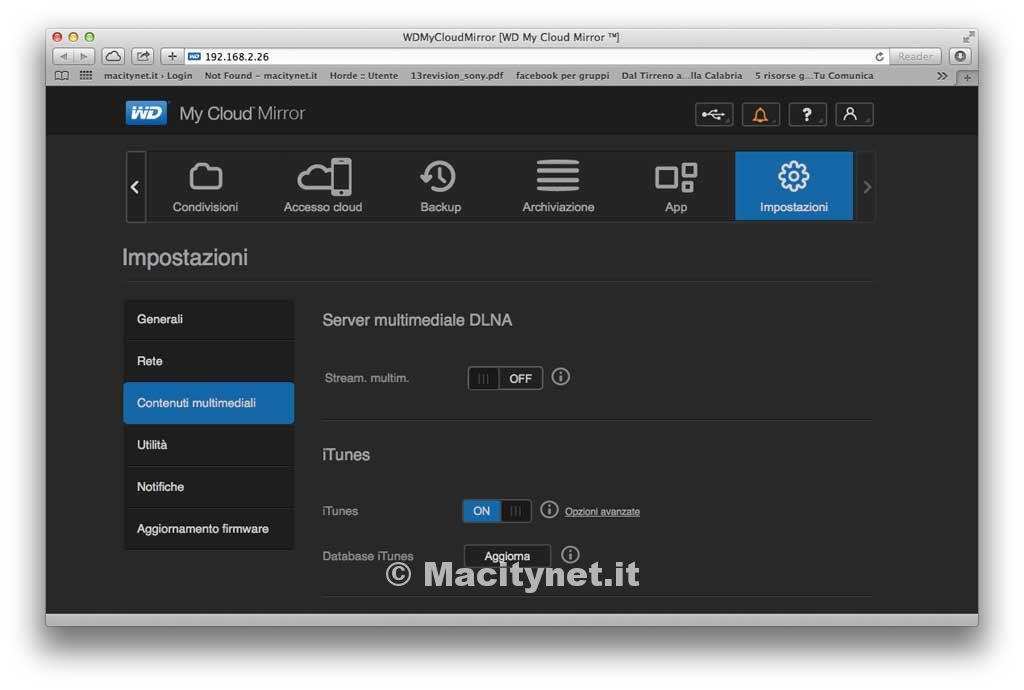Open the Safari downloads button
1024x690 pixels.
pyautogui.click(x=960, y=56)
